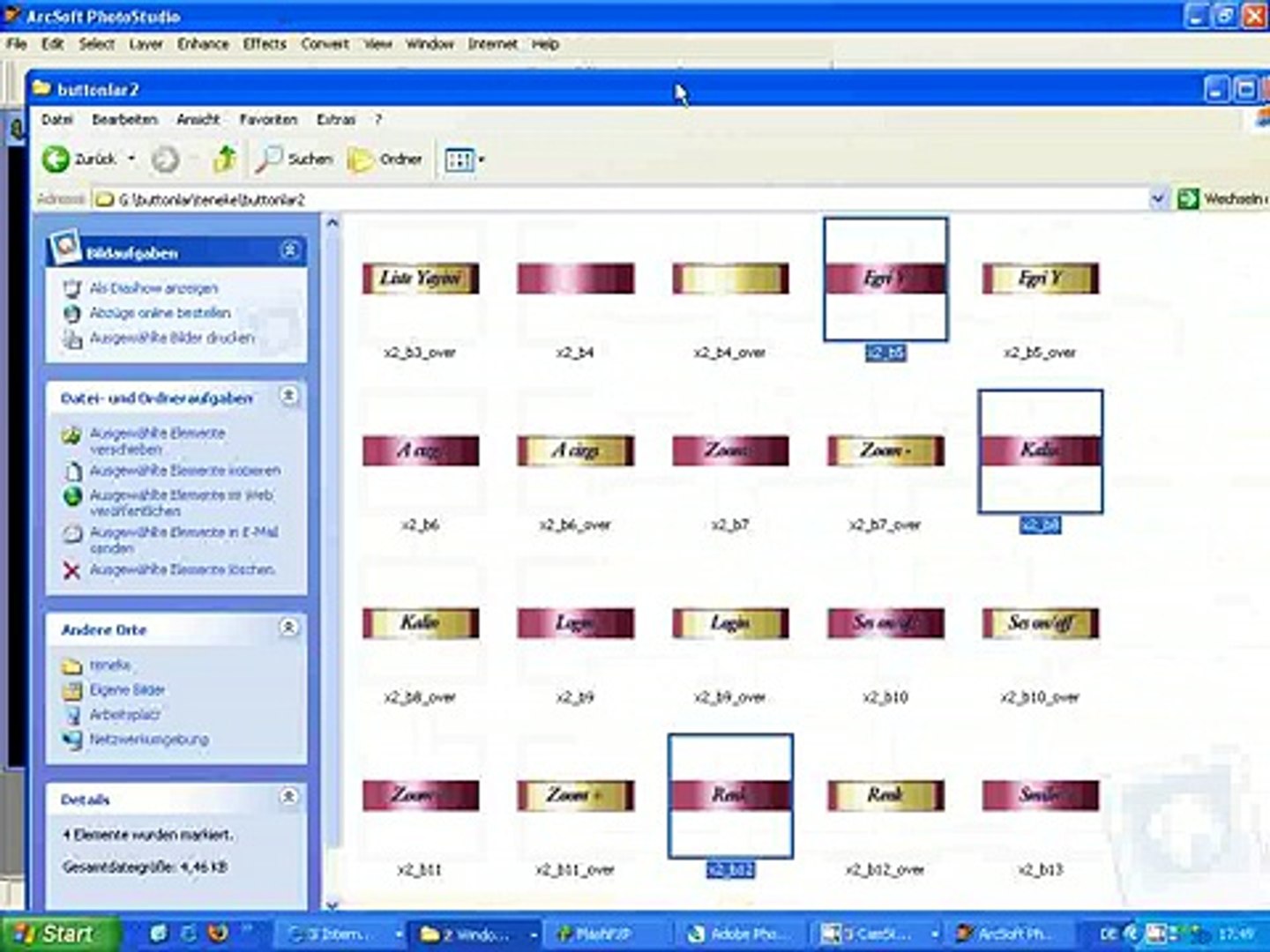Open Ansicht menu
This screenshot has height=952, width=1270.
[198, 119]
